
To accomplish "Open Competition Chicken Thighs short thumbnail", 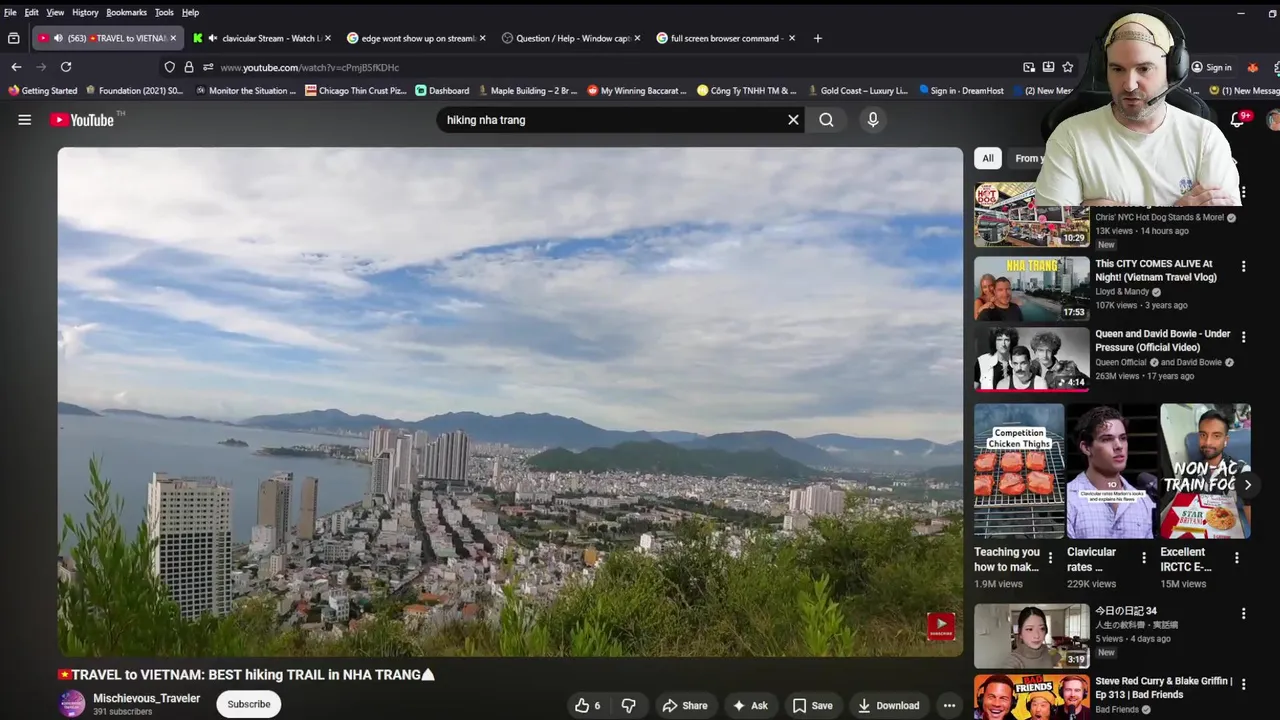I will [x=1019, y=471].
